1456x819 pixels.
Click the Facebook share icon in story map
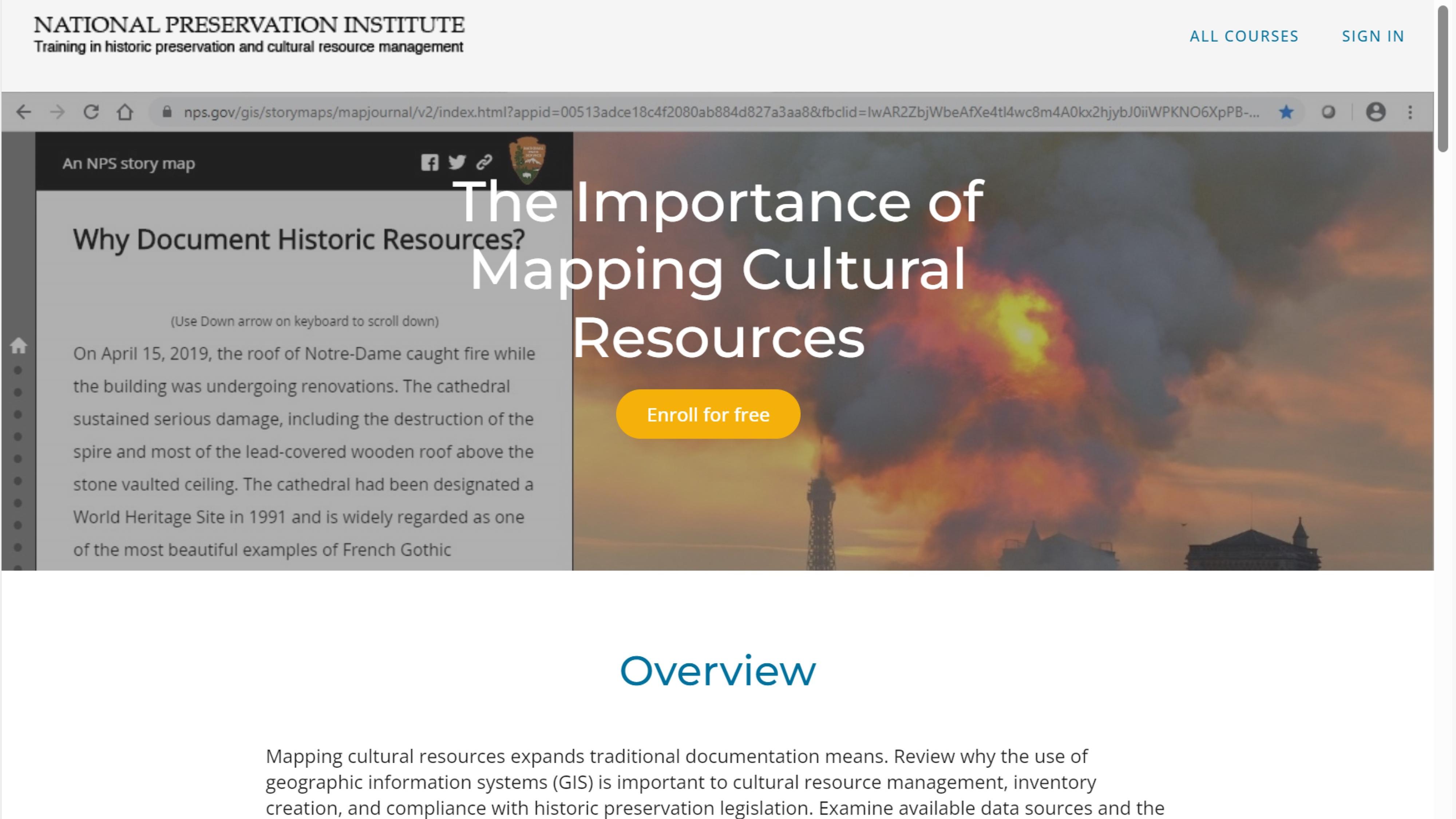(430, 163)
